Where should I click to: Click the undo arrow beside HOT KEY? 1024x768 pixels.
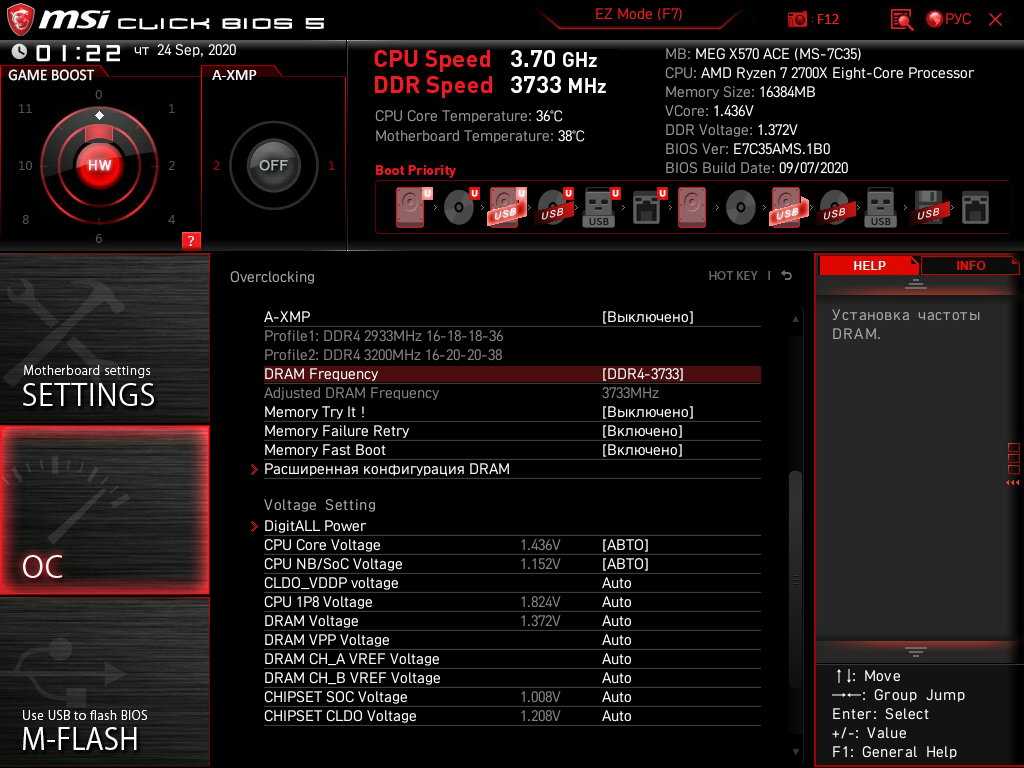[787, 276]
